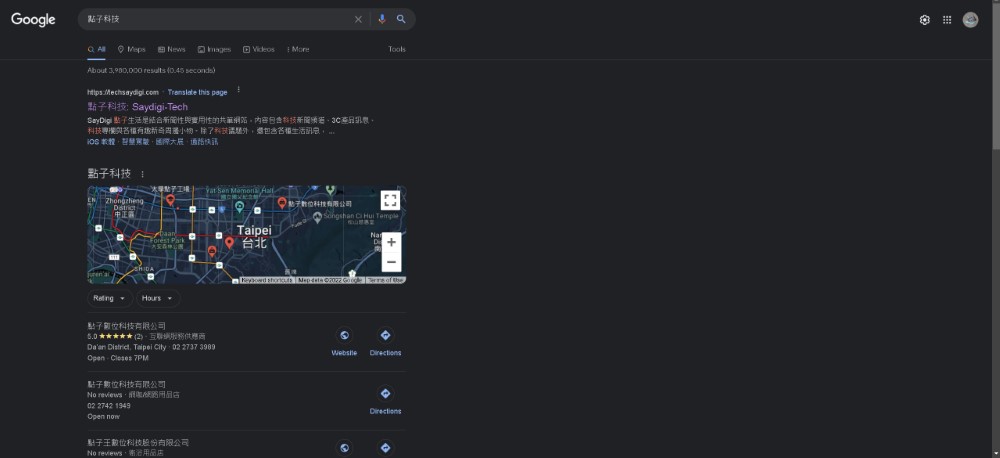Image resolution: width=1000 pixels, height=458 pixels.
Task: Expand the Hours filter dropdown
Action: pos(157,298)
